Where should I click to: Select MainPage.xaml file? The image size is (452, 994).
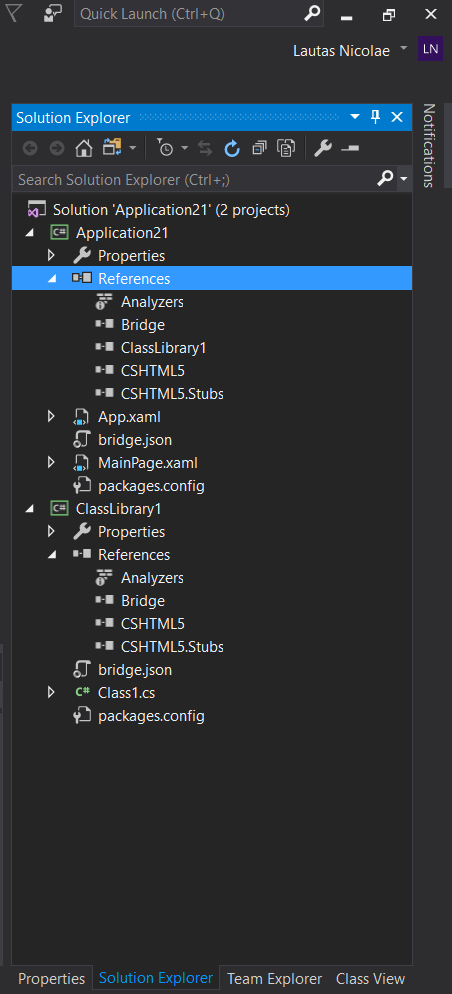148,463
